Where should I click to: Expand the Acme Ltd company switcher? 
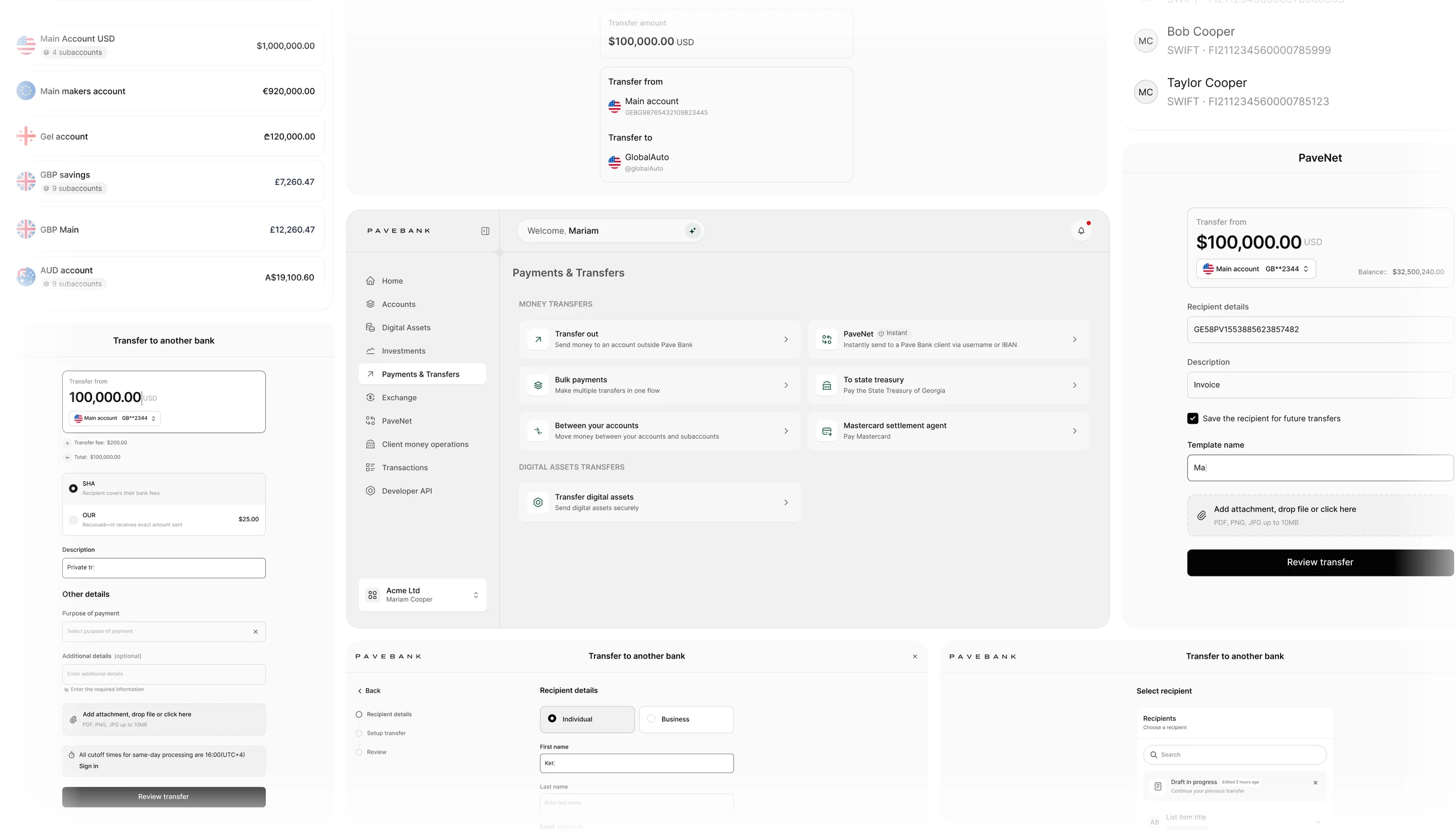422,595
